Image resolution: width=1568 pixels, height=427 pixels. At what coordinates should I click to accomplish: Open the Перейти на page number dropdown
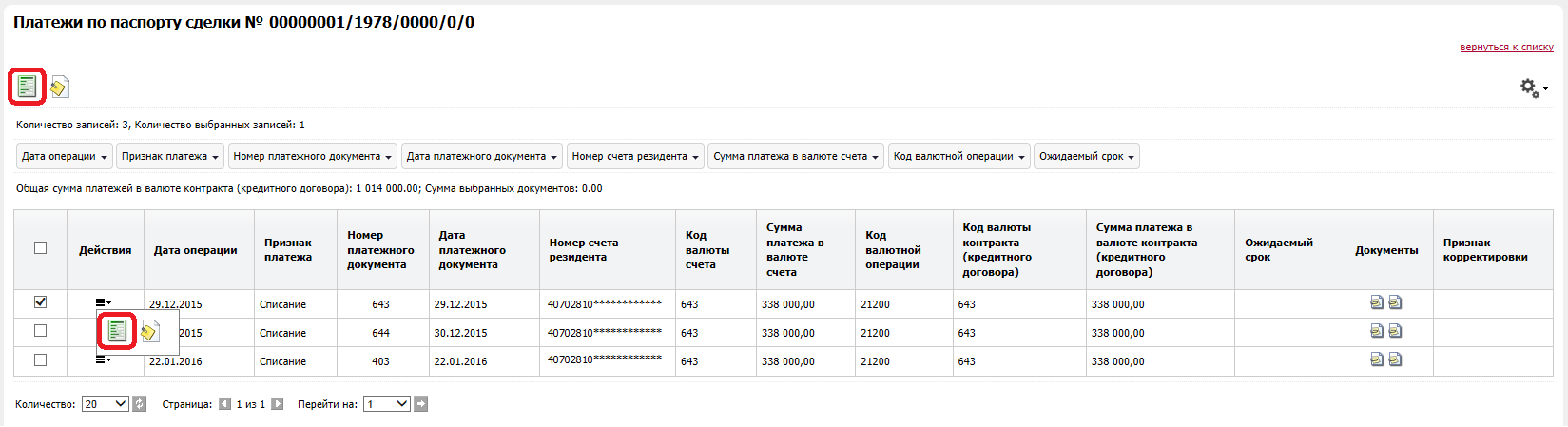pyautogui.click(x=387, y=404)
